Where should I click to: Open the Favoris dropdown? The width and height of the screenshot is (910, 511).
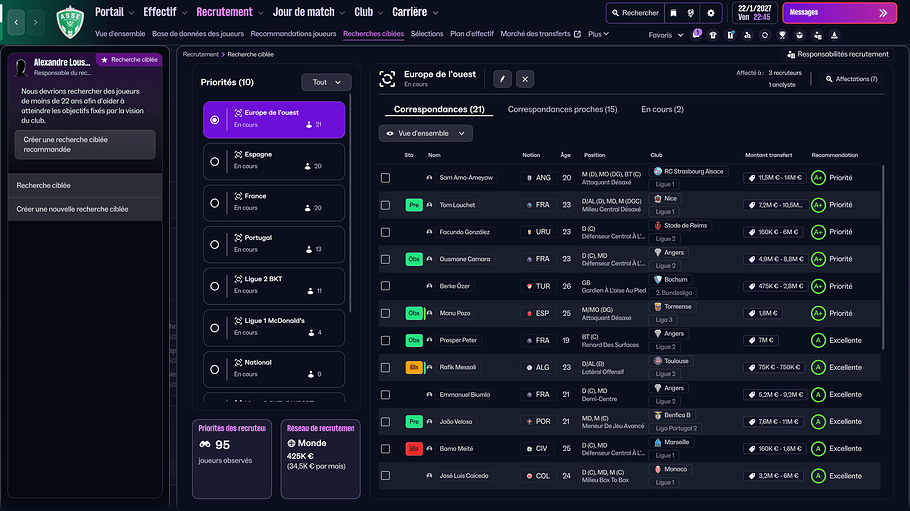click(x=665, y=35)
